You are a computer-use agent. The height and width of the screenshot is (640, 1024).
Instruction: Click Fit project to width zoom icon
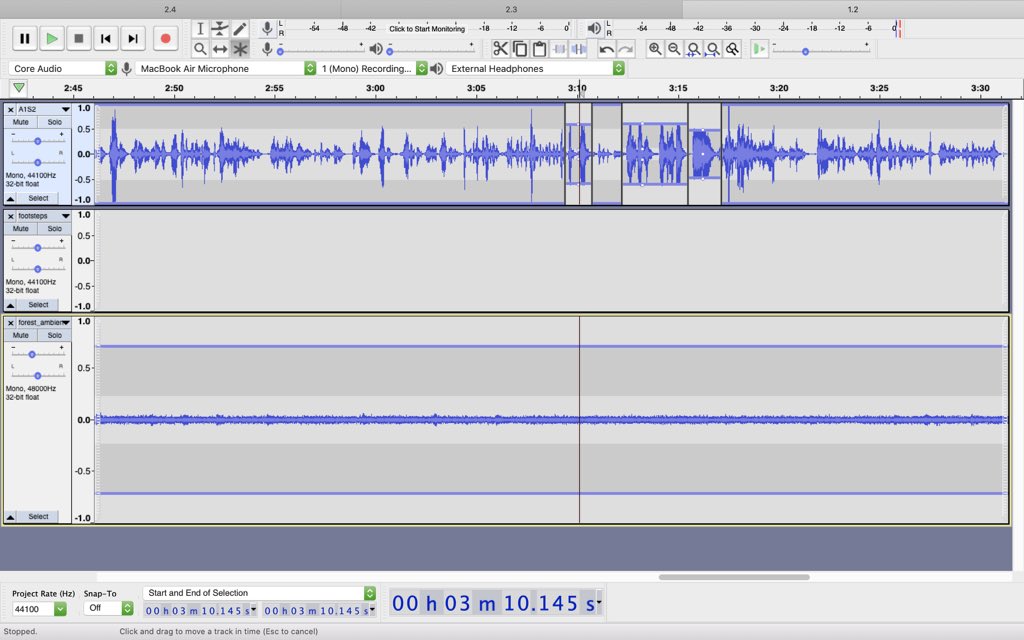[713, 49]
